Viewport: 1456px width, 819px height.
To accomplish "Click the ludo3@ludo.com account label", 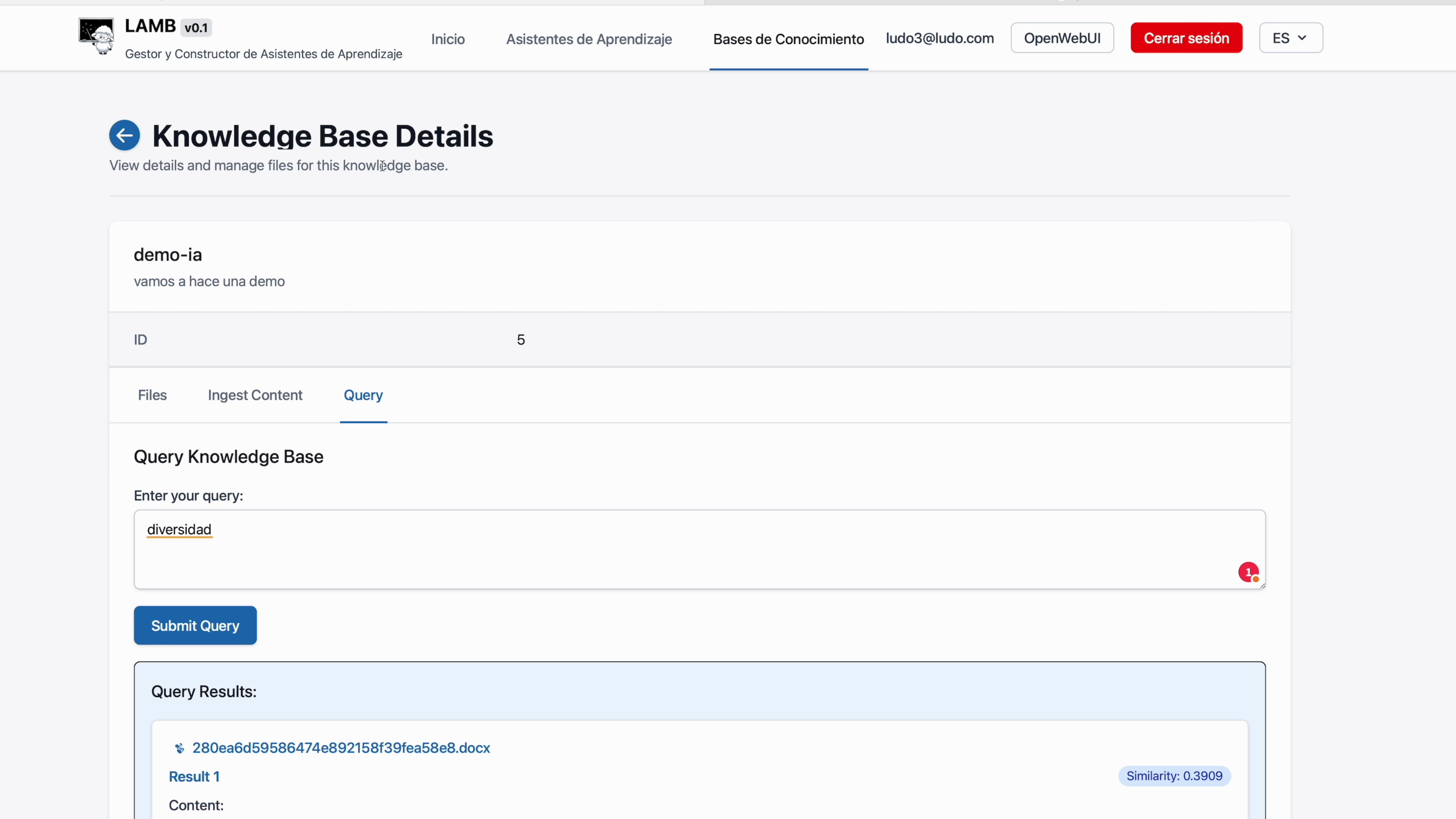I will (940, 38).
